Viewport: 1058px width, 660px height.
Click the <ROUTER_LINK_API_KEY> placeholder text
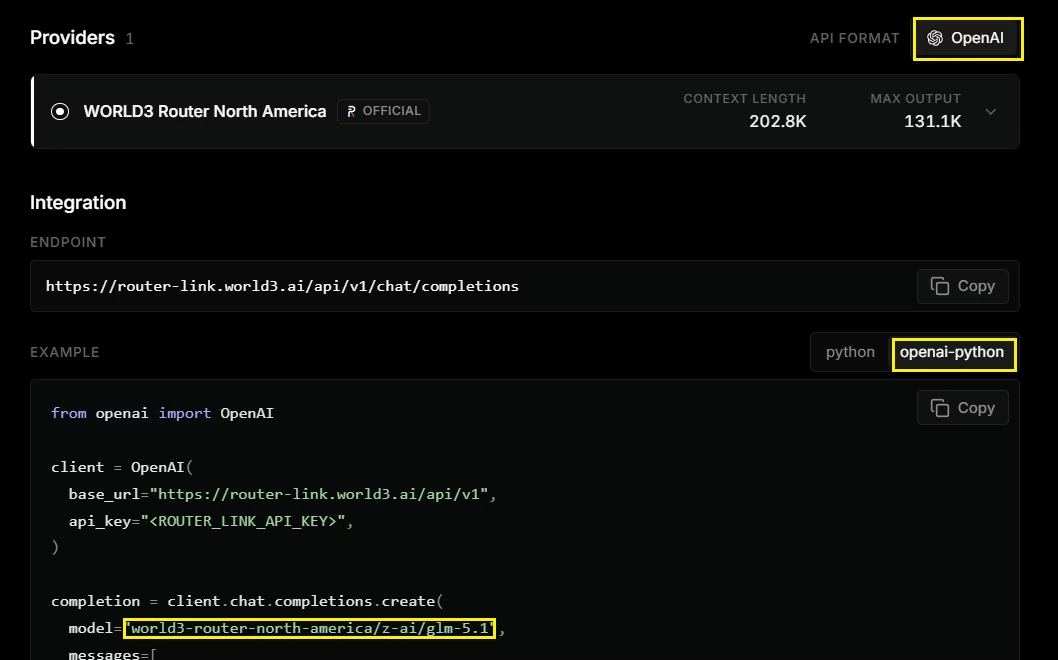(243, 521)
